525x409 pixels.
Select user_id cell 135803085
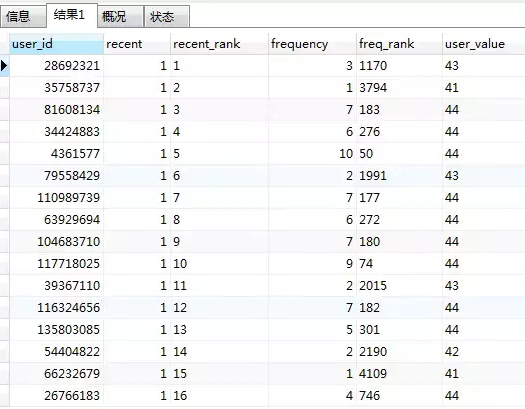[x=56, y=330]
